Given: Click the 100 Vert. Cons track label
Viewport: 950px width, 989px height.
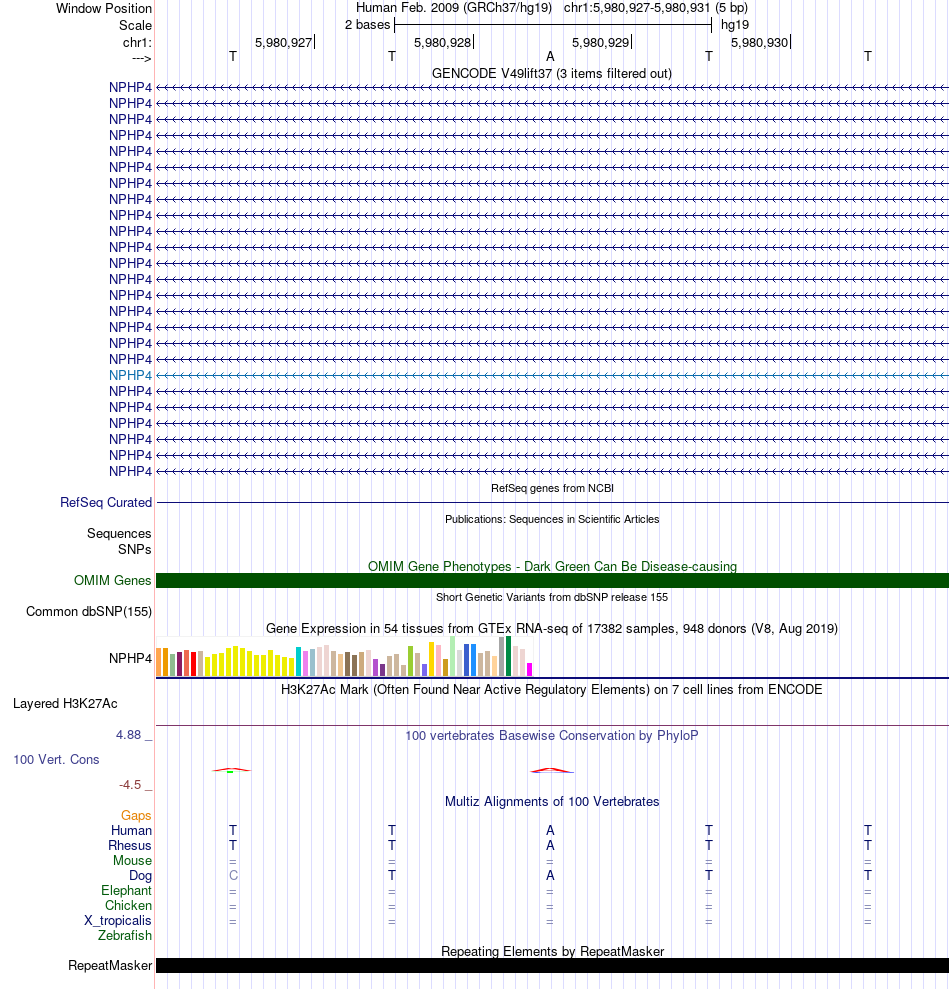Looking at the screenshot, I should (x=56, y=760).
